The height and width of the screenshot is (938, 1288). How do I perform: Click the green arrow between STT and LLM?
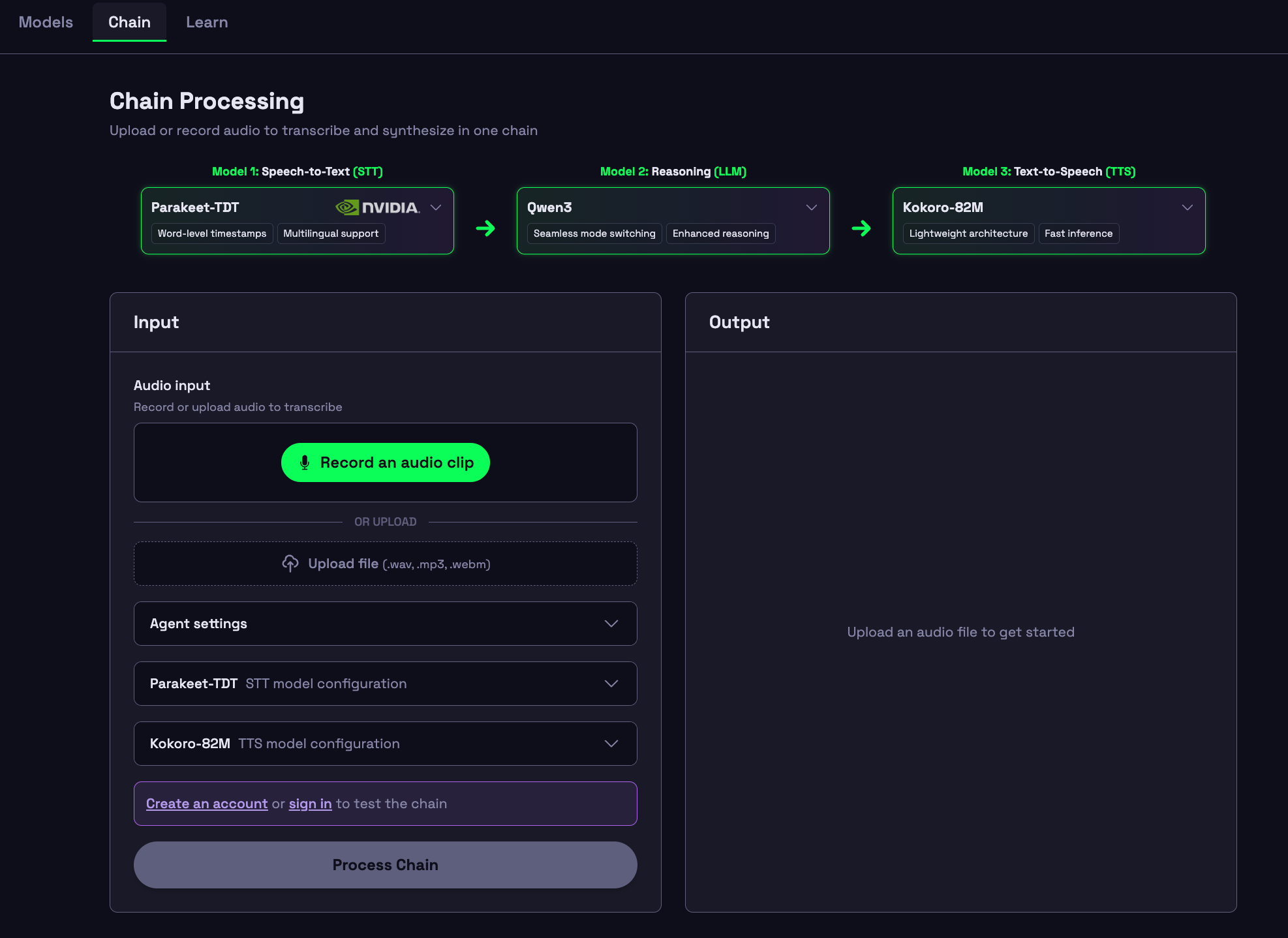click(x=485, y=228)
